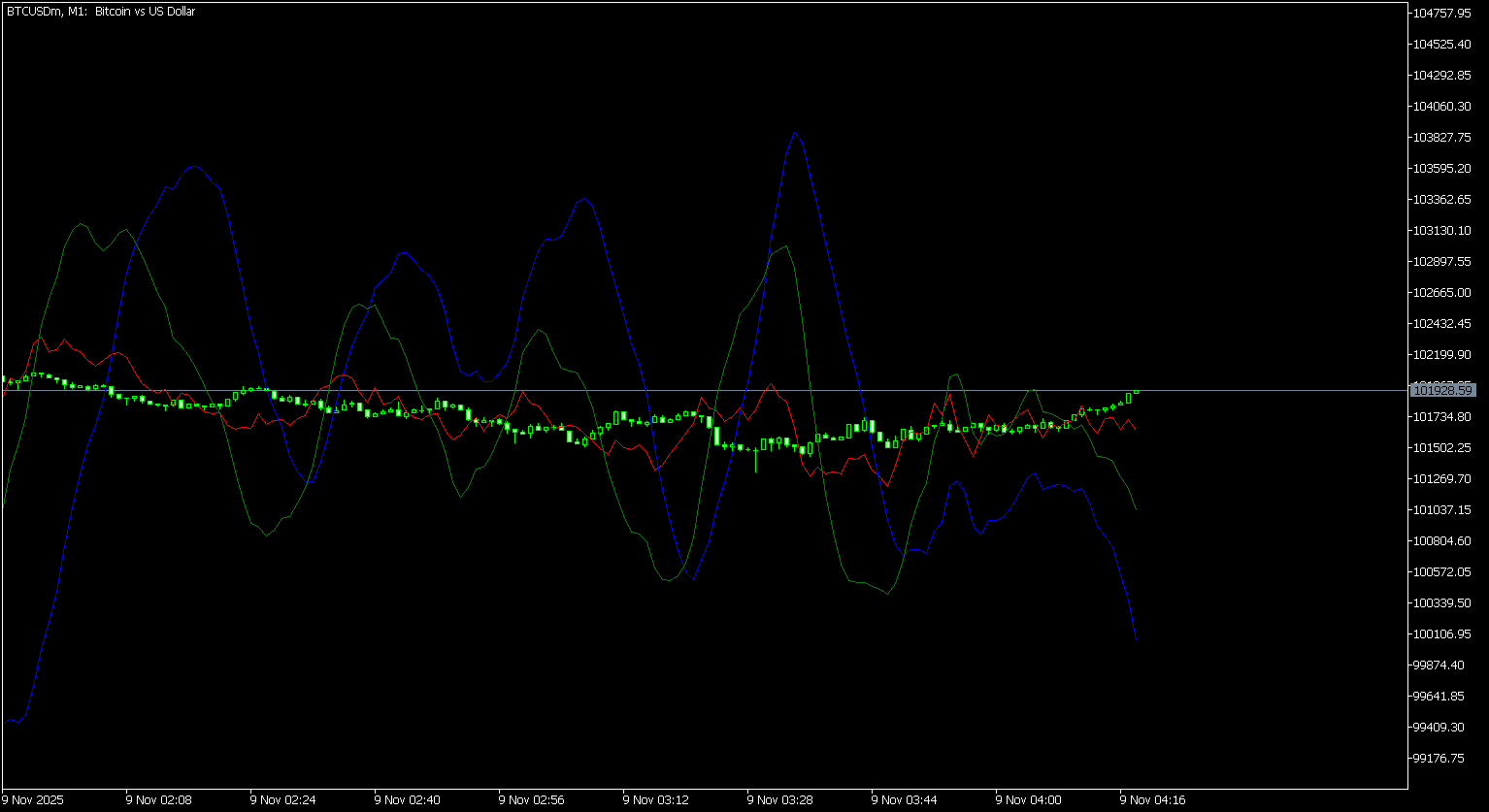1489x812 pixels.
Task: Click the 101037.15 price scale label
Action: tap(1444, 509)
